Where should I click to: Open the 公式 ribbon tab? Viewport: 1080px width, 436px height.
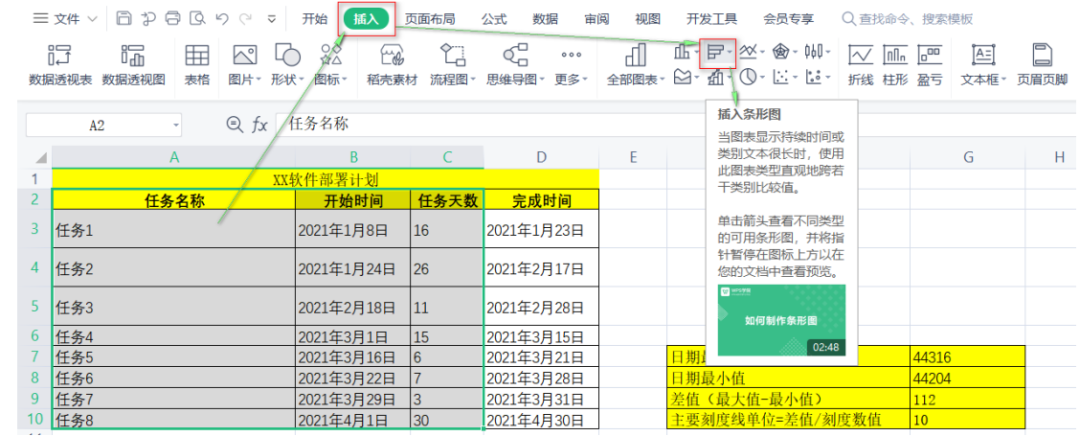click(494, 19)
